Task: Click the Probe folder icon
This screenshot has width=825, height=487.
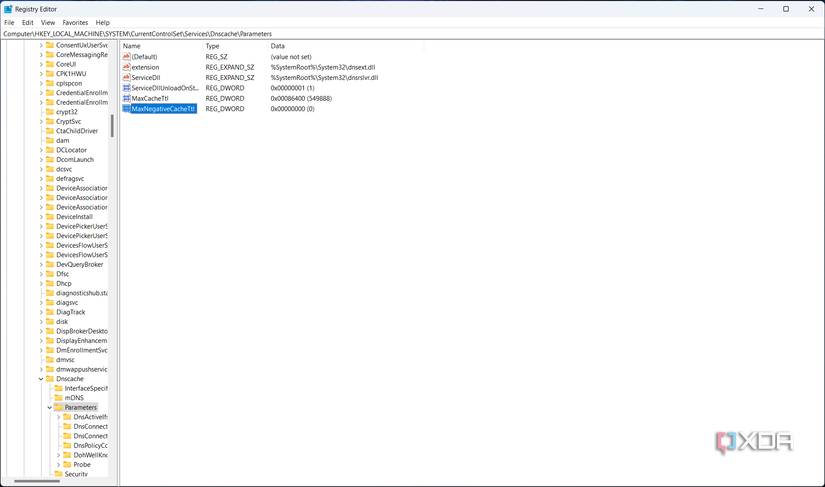Action: [x=67, y=464]
